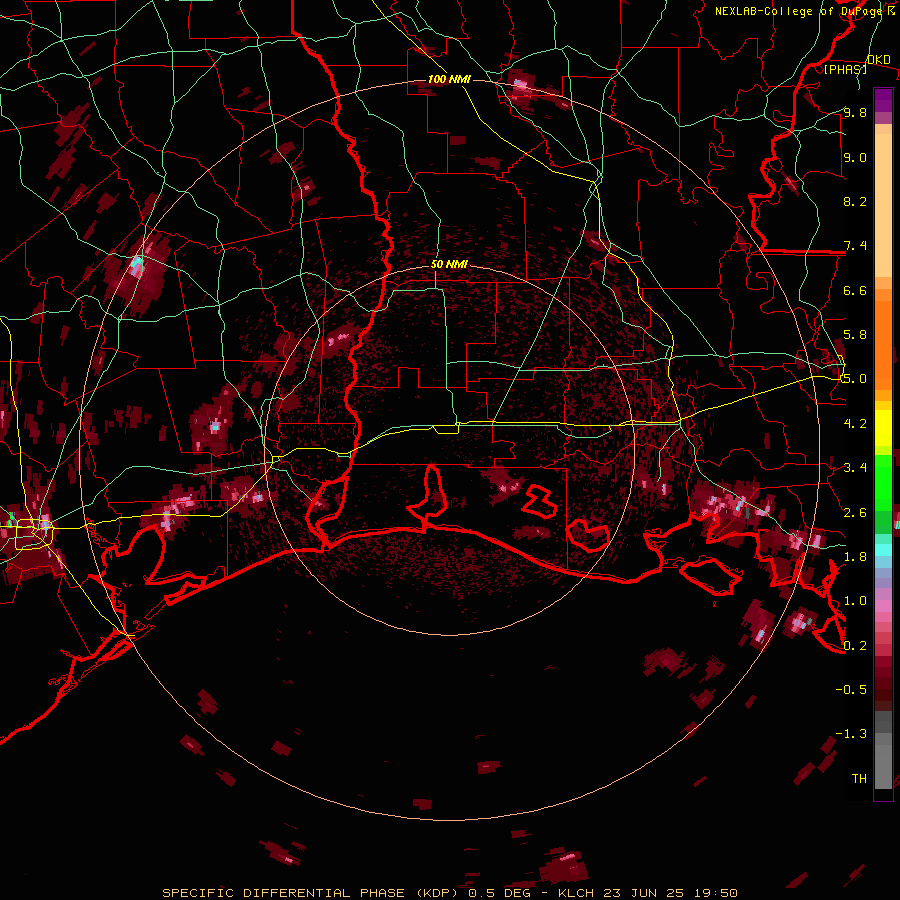This screenshot has width=900, height=900.
Task: Click the 0.2 value on the scale
Action: (855, 645)
